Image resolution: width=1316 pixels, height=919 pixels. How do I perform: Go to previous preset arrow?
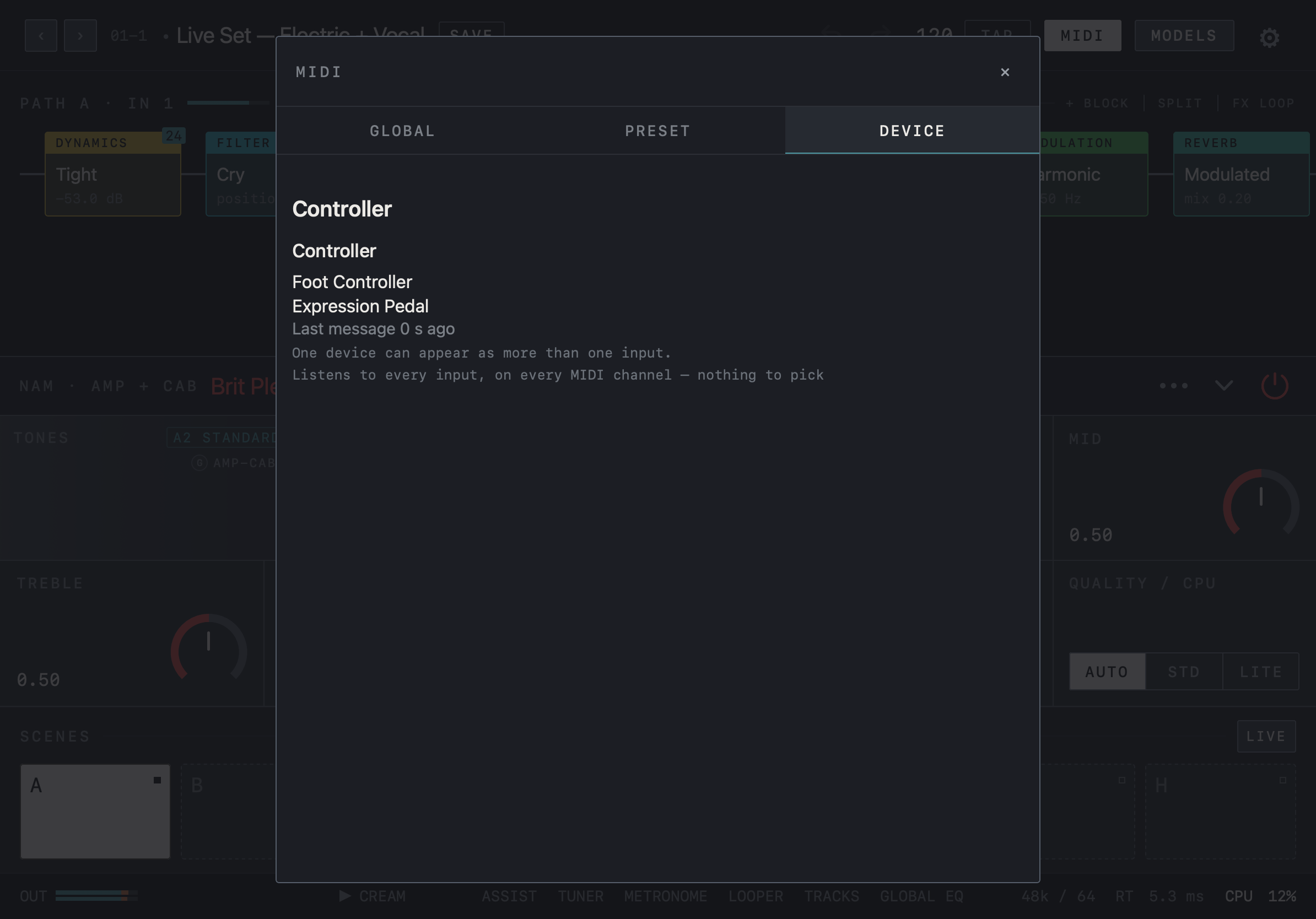click(41, 35)
